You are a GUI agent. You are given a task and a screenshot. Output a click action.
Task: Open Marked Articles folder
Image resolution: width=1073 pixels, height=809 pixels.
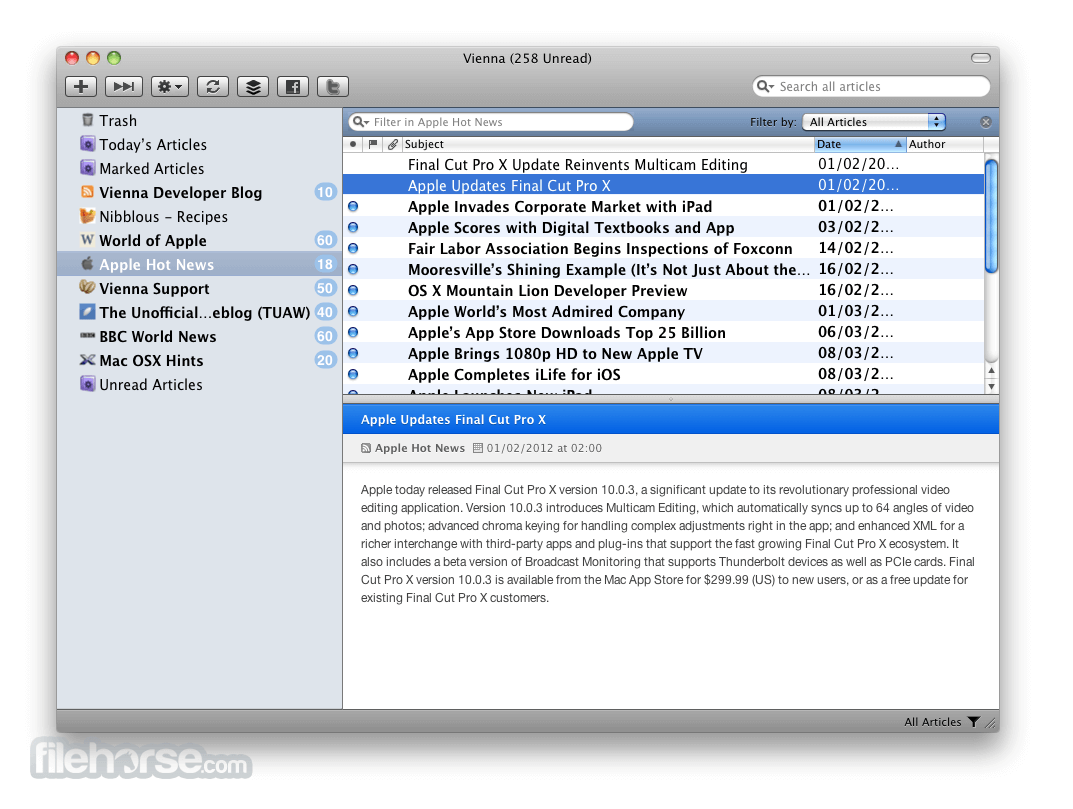[x=199, y=168]
